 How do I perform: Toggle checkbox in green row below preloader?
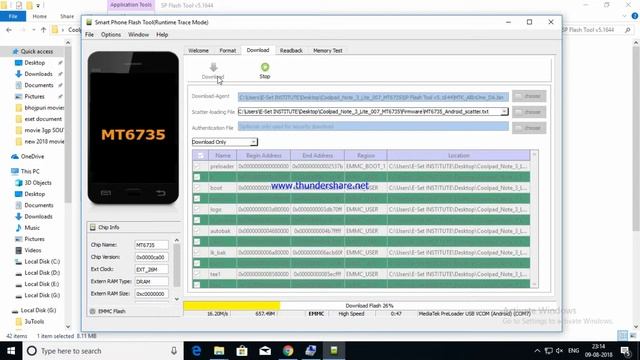(x=197, y=177)
